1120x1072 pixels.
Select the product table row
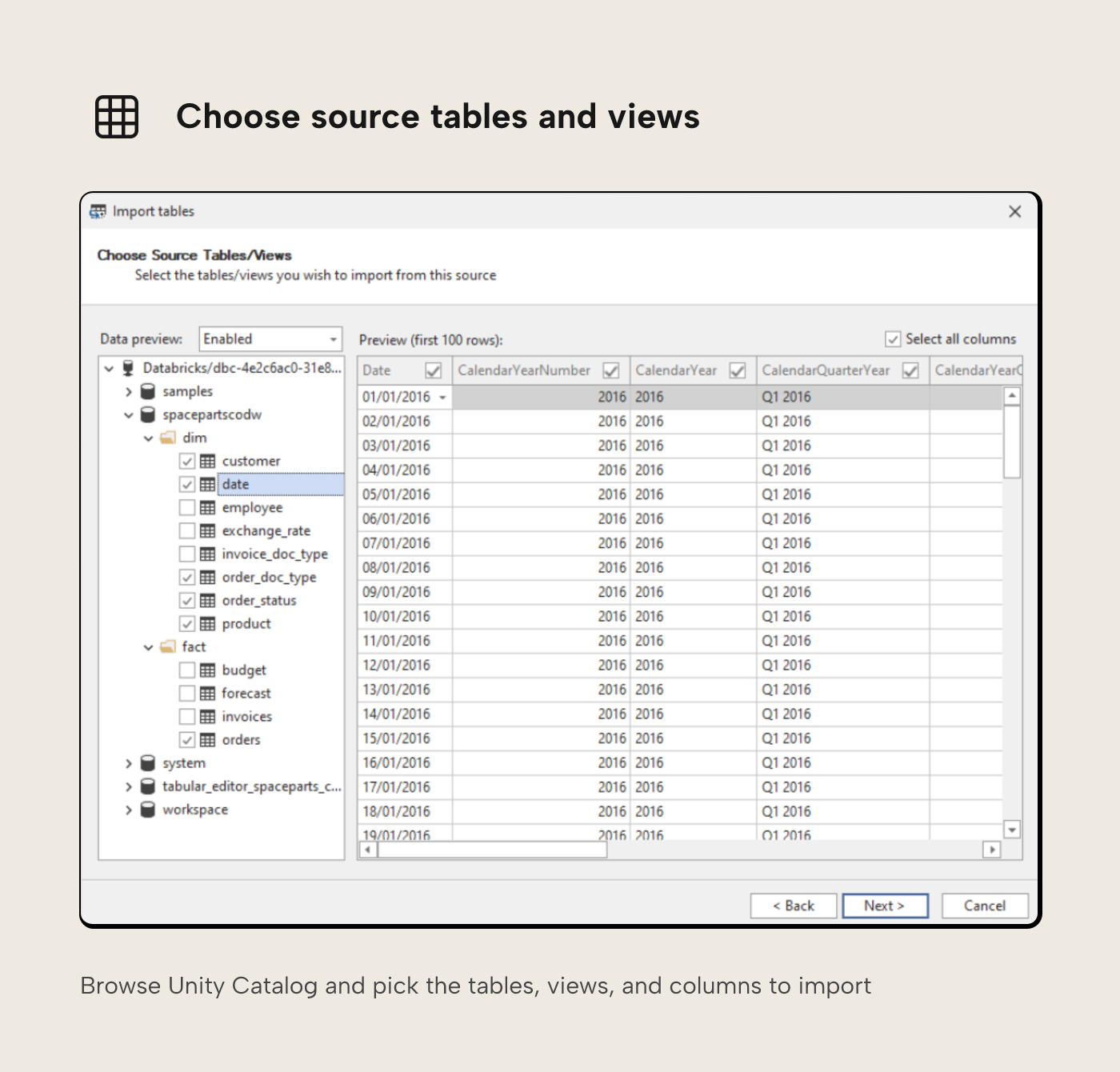pos(246,623)
